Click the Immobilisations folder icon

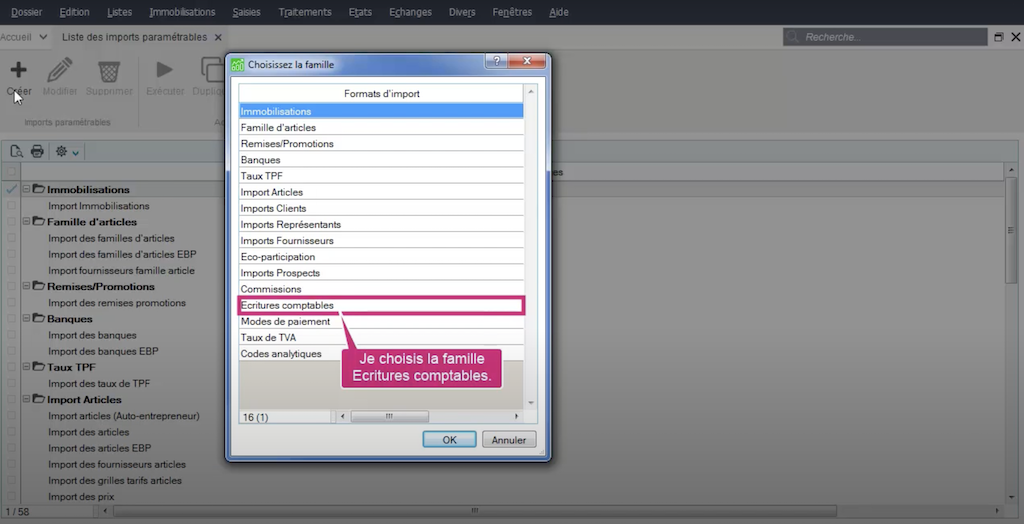[x=39, y=189]
